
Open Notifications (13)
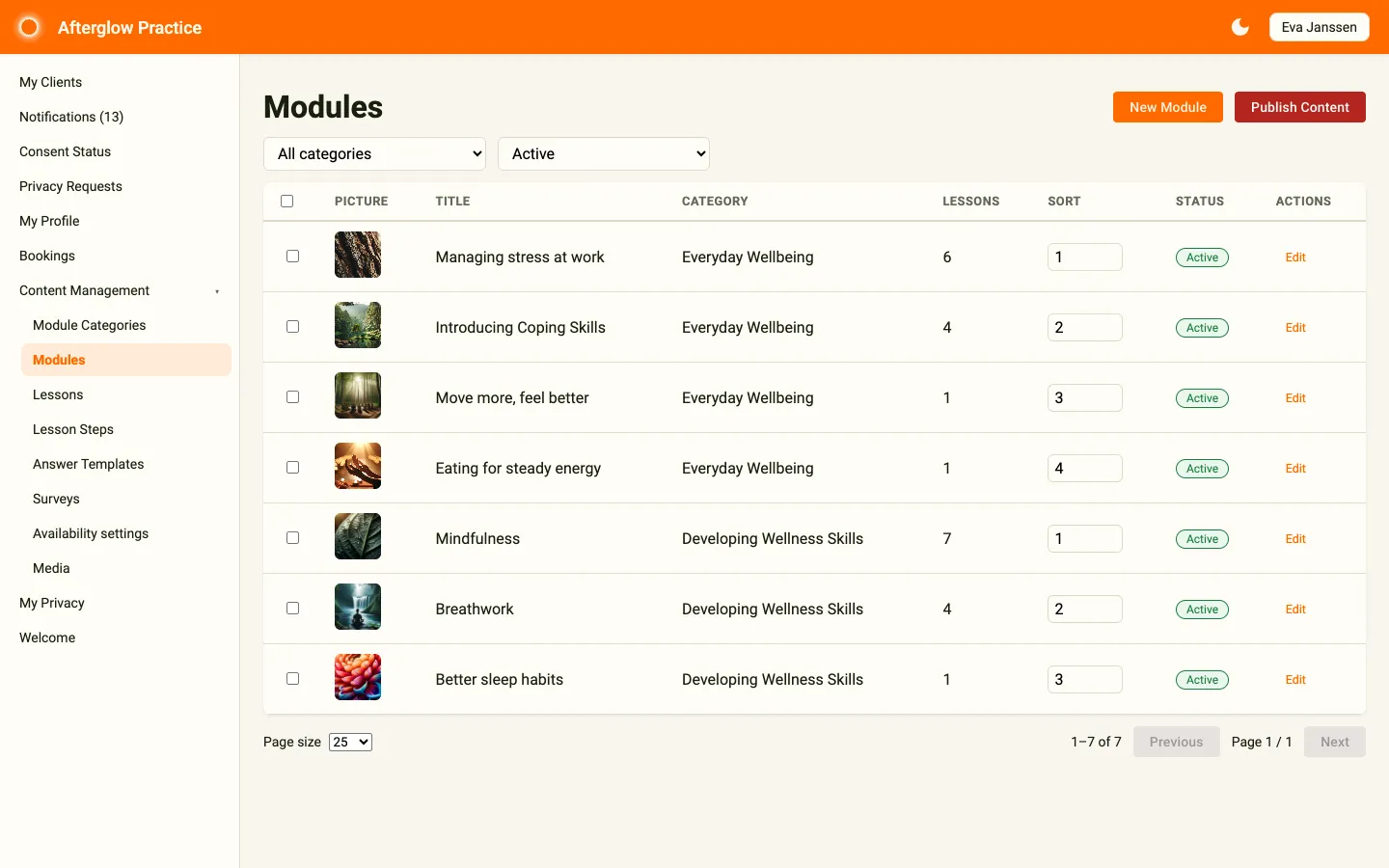71,117
